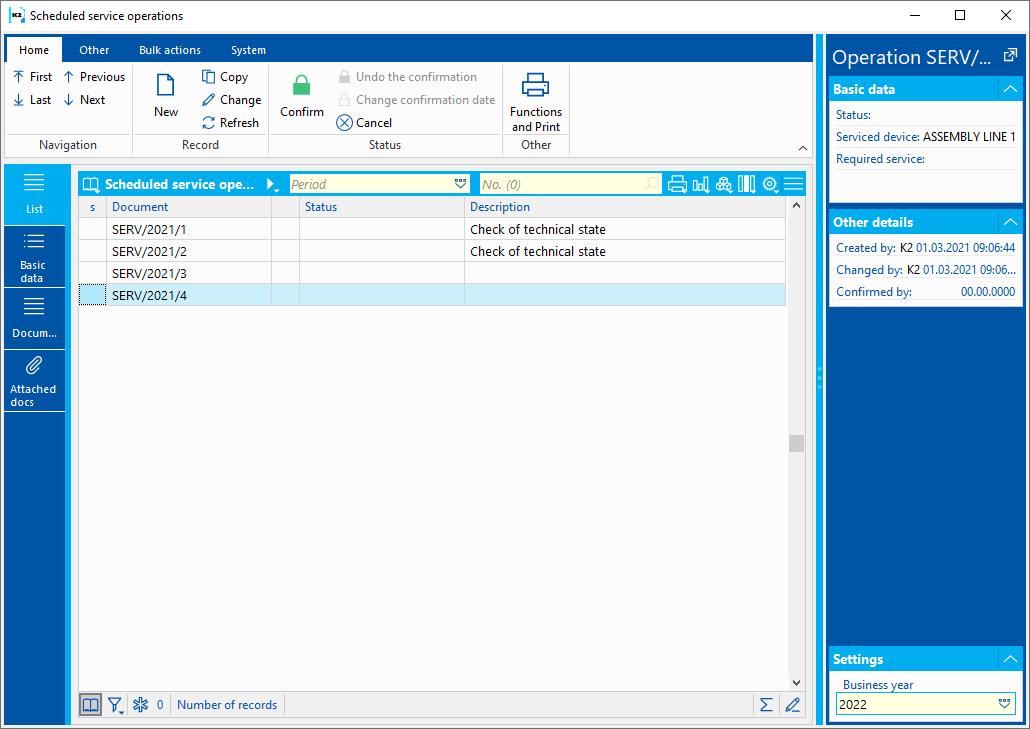Open Documents sidebar view

tap(34, 319)
